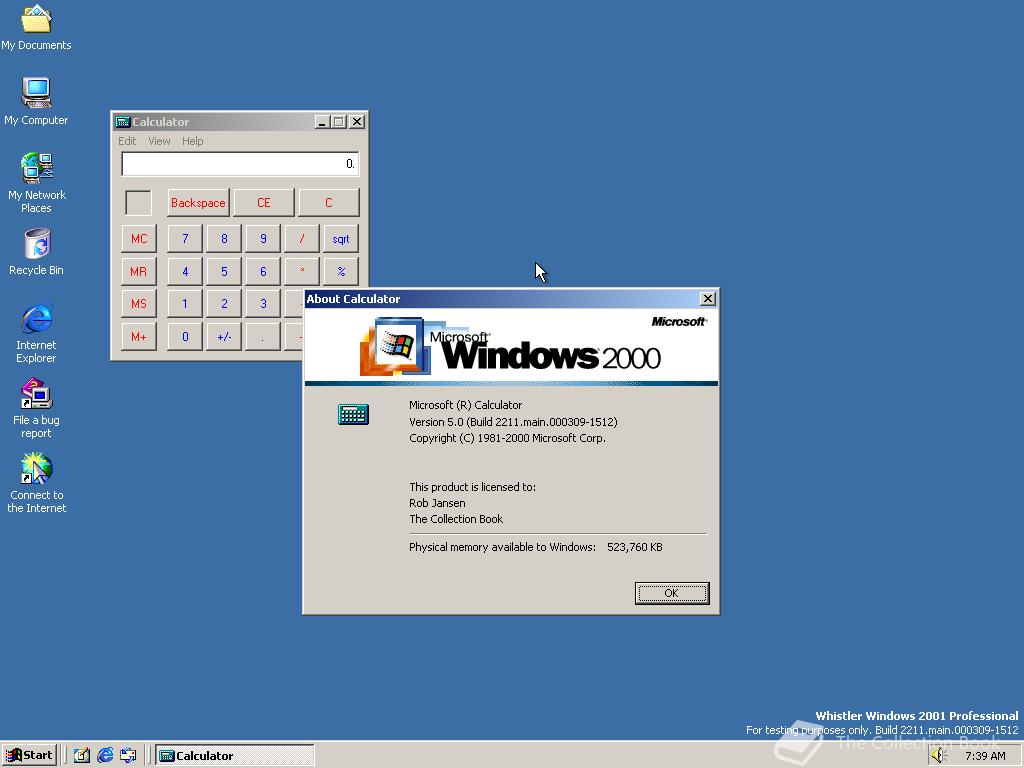The image size is (1024, 768).
Task: Open the Edit menu in Calculator
Action: 127,141
